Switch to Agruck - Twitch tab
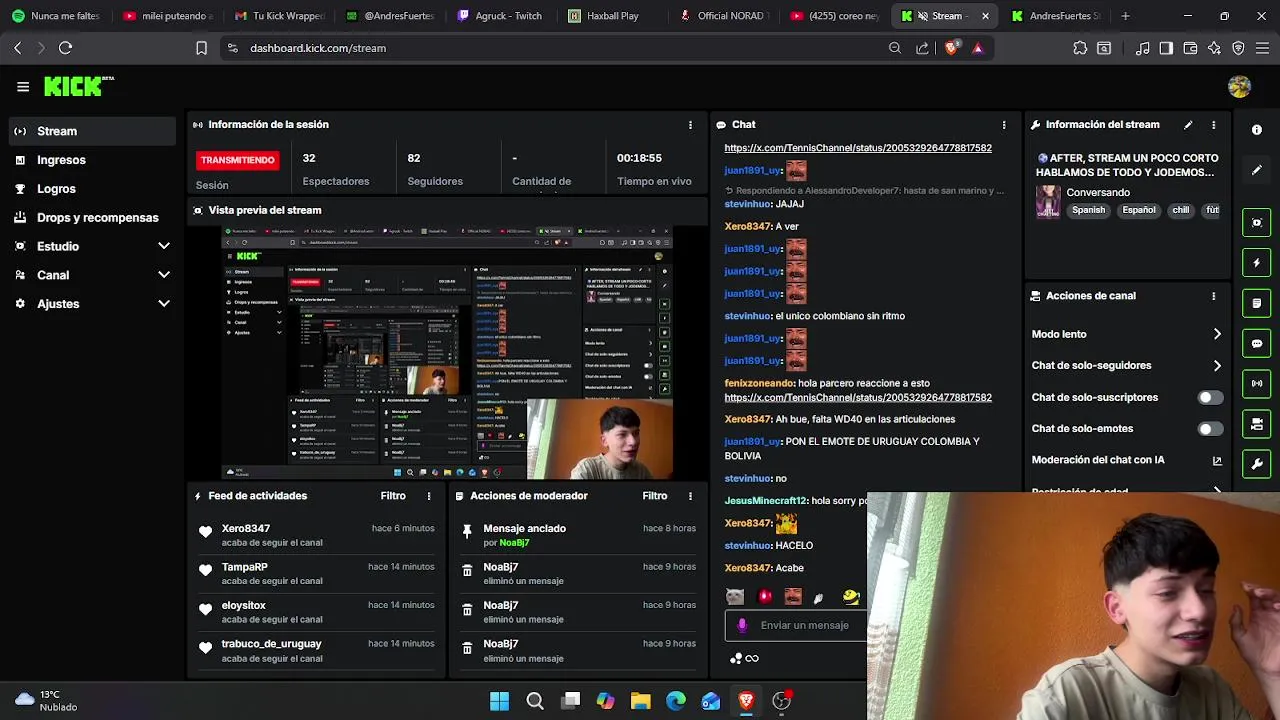Viewport: 1280px width, 720px height. tap(500, 16)
